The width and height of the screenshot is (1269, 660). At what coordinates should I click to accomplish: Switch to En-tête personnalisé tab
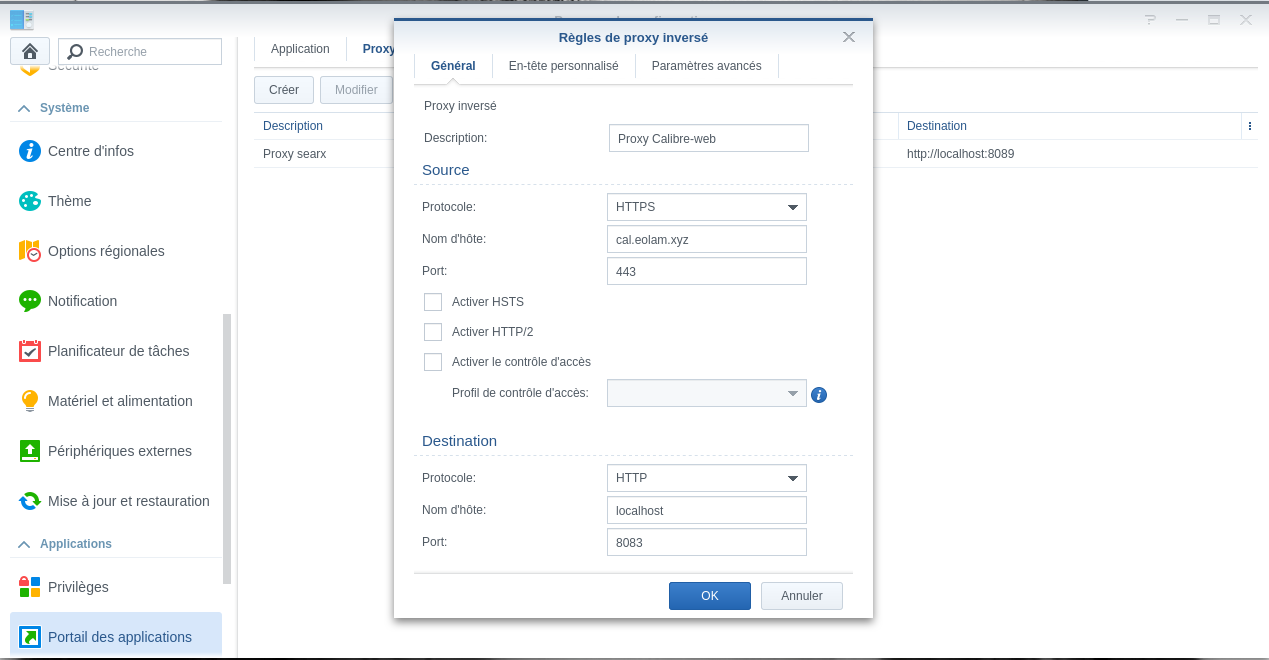563,66
